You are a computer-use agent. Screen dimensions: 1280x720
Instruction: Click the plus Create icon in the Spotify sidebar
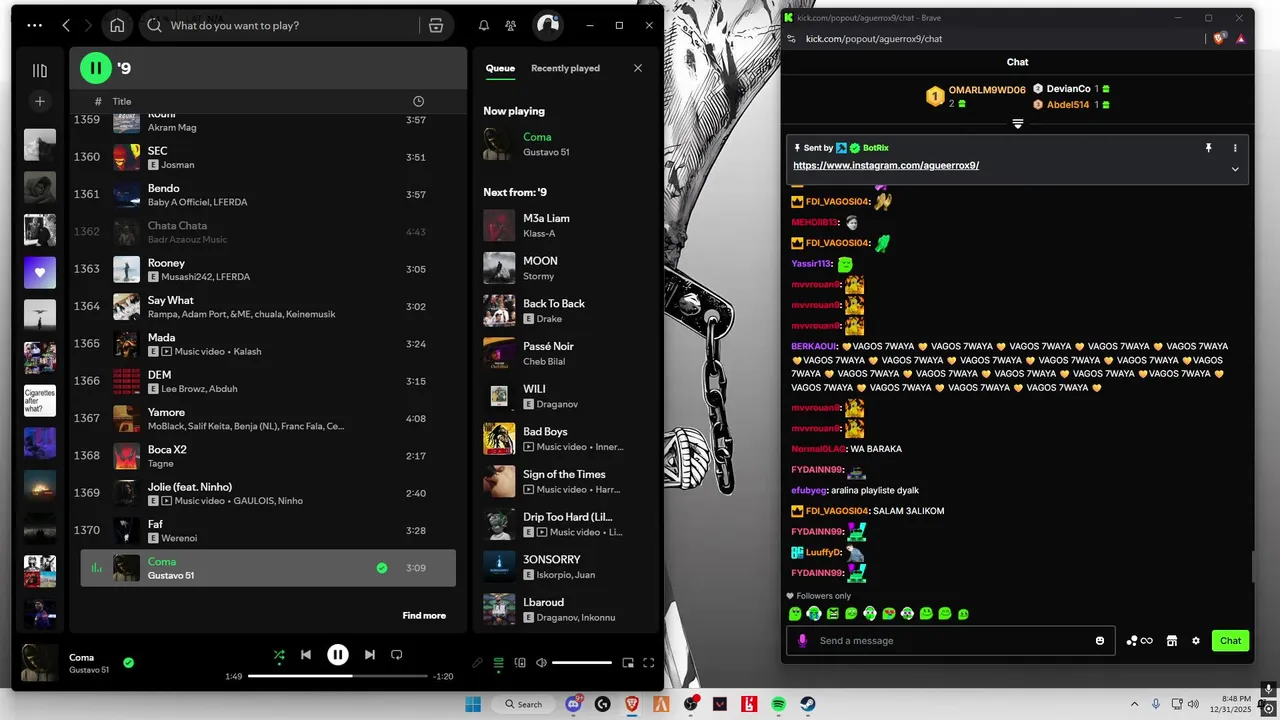pos(40,101)
